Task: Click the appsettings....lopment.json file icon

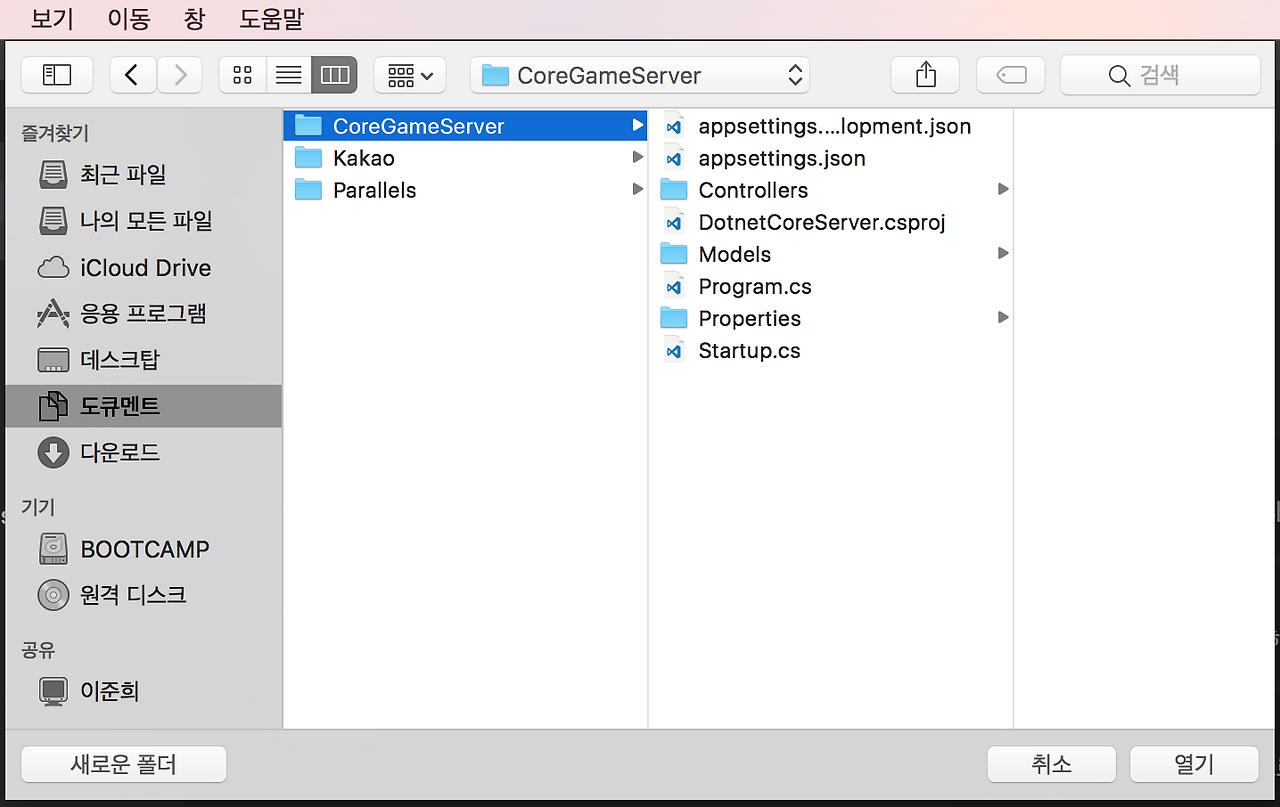Action: pyautogui.click(x=674, y=126)
